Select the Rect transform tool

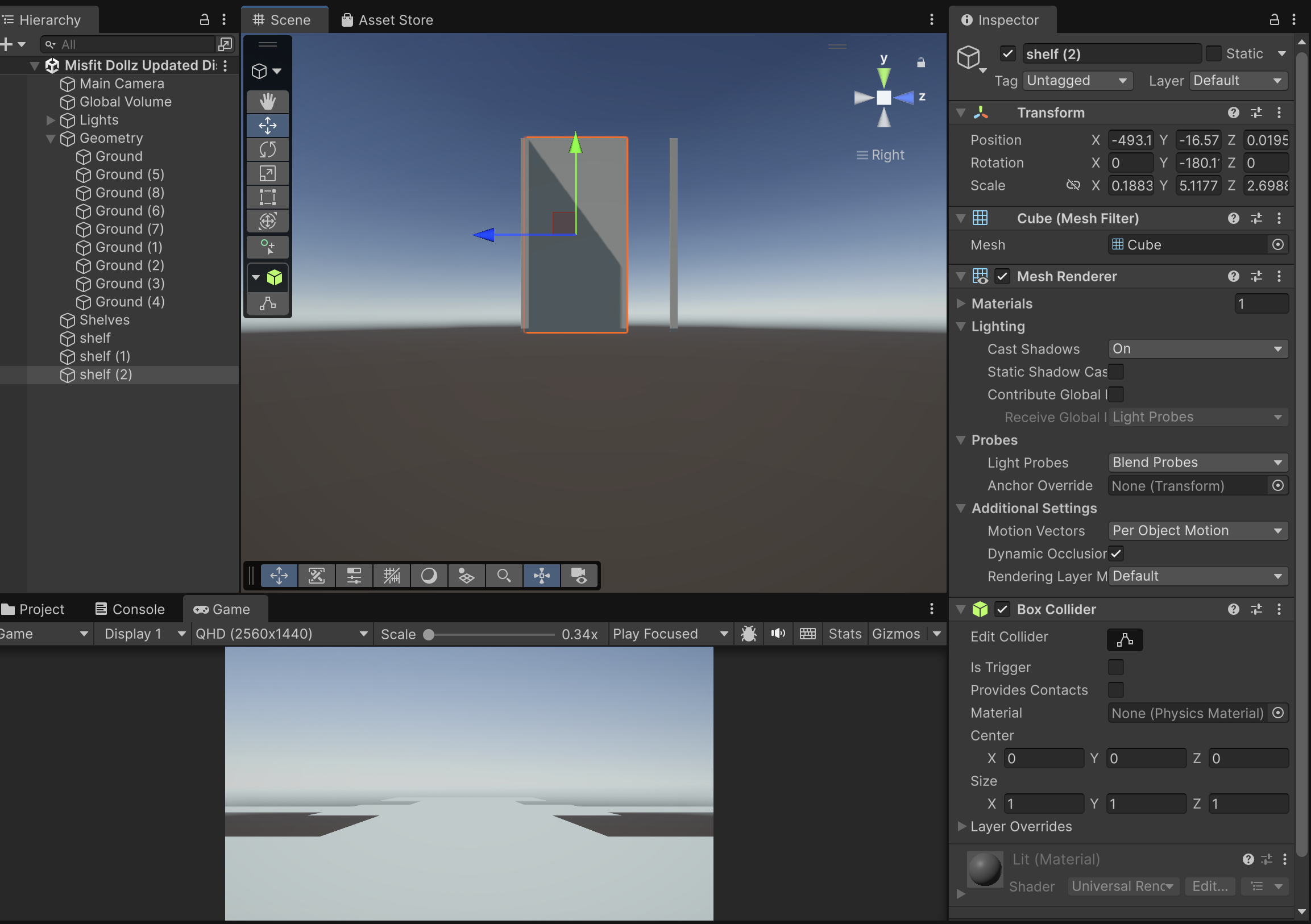click(267, 197)
